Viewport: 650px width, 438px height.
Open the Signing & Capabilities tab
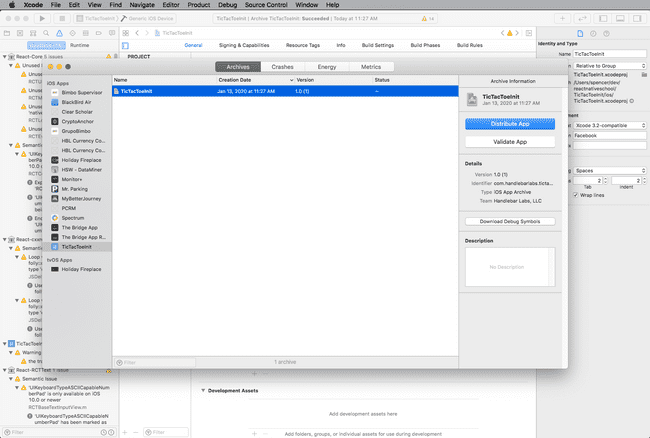[244, 45]
